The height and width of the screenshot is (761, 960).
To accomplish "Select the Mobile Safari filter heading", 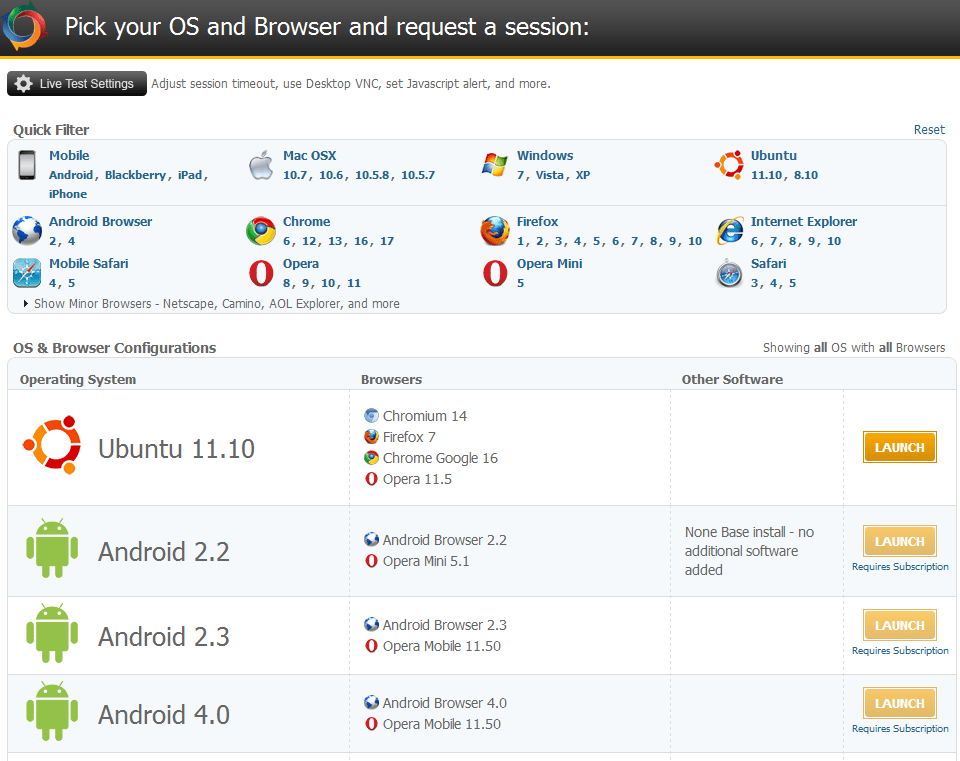I will (x=89, y=263).
